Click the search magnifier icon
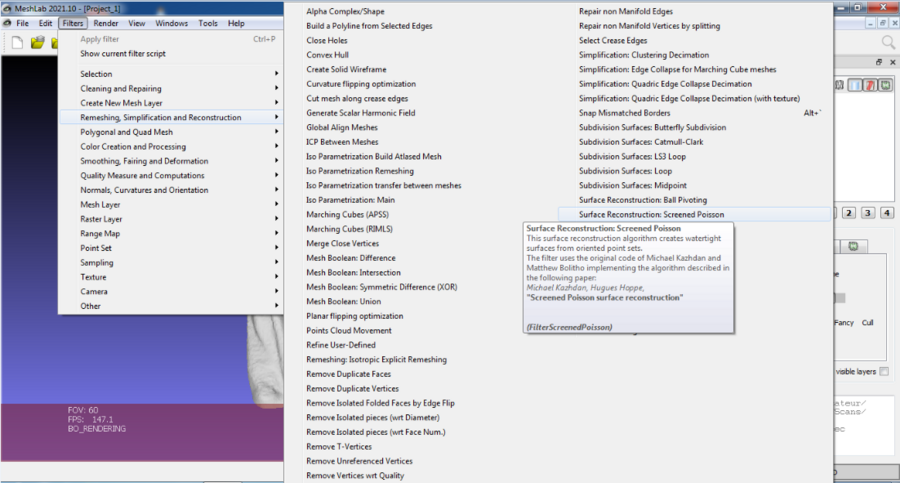 887,42
